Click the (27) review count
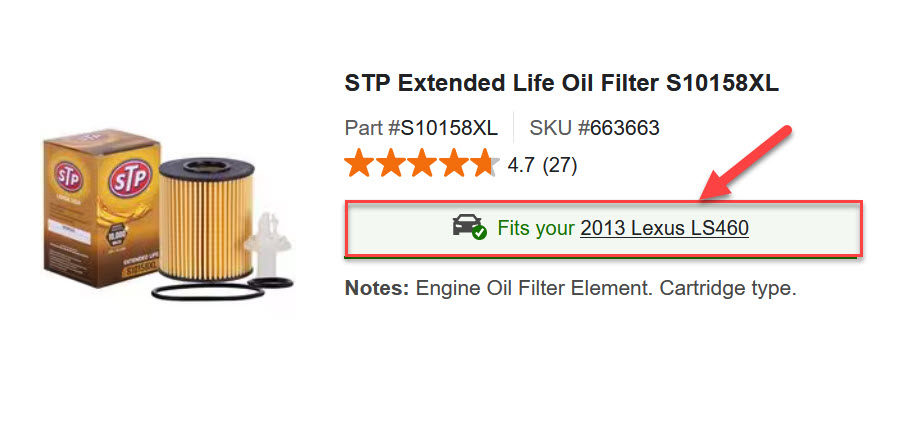Image resolution: width=900 pixels, height=421 pixels. pyautogui.click(x=559, y=165)
